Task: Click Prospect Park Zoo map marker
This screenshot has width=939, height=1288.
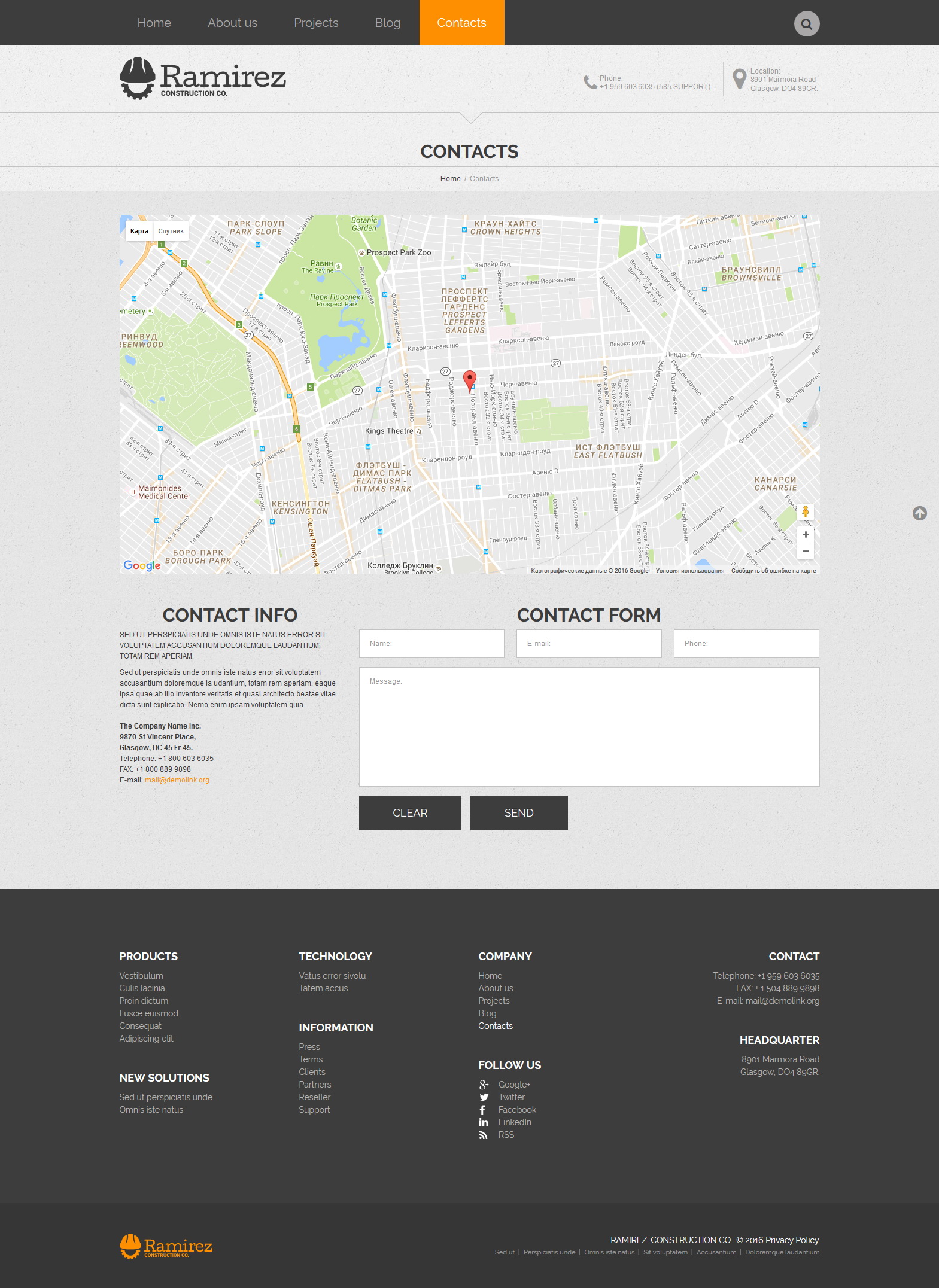Action: pyautogui.click(x=361, y=252)
